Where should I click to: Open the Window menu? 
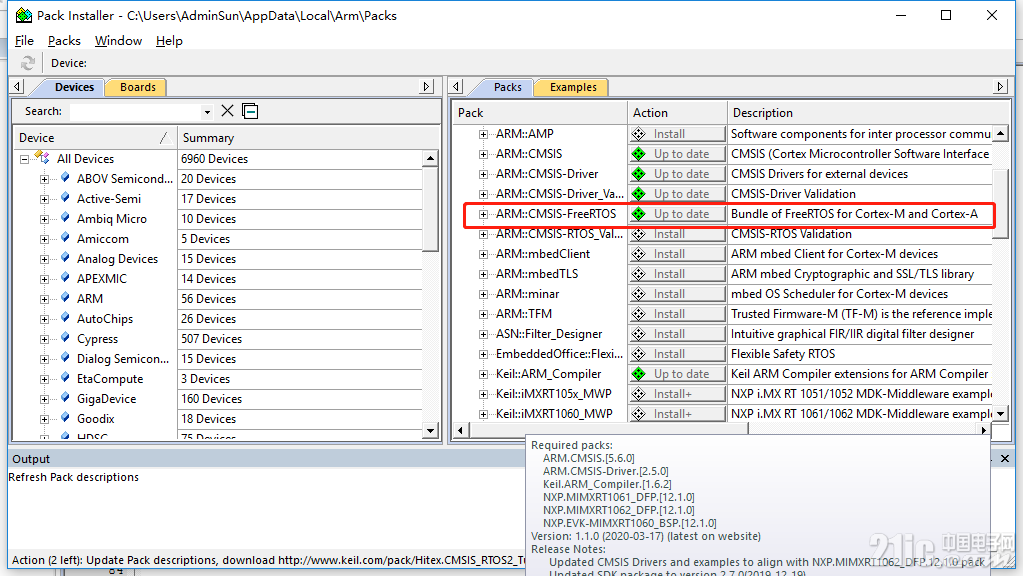[x=118, y=40]
